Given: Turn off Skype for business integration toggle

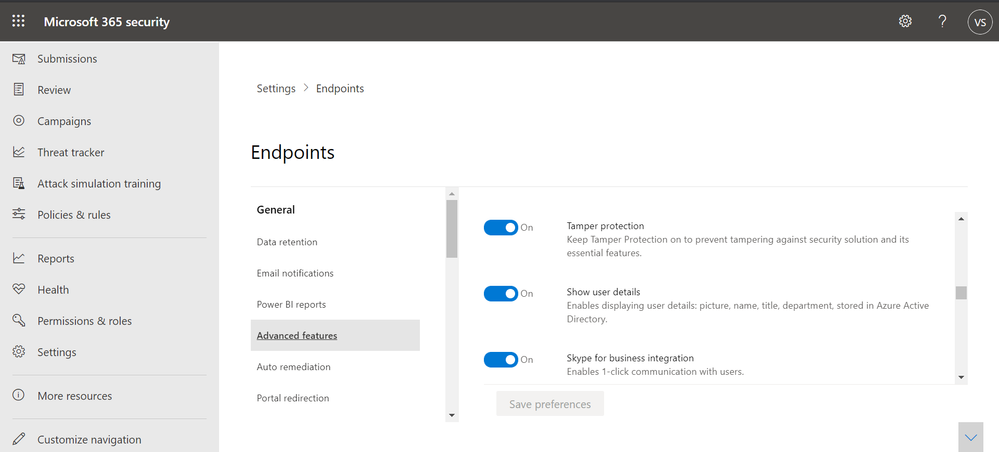Looking at the screenshot, I should [501, 360].
